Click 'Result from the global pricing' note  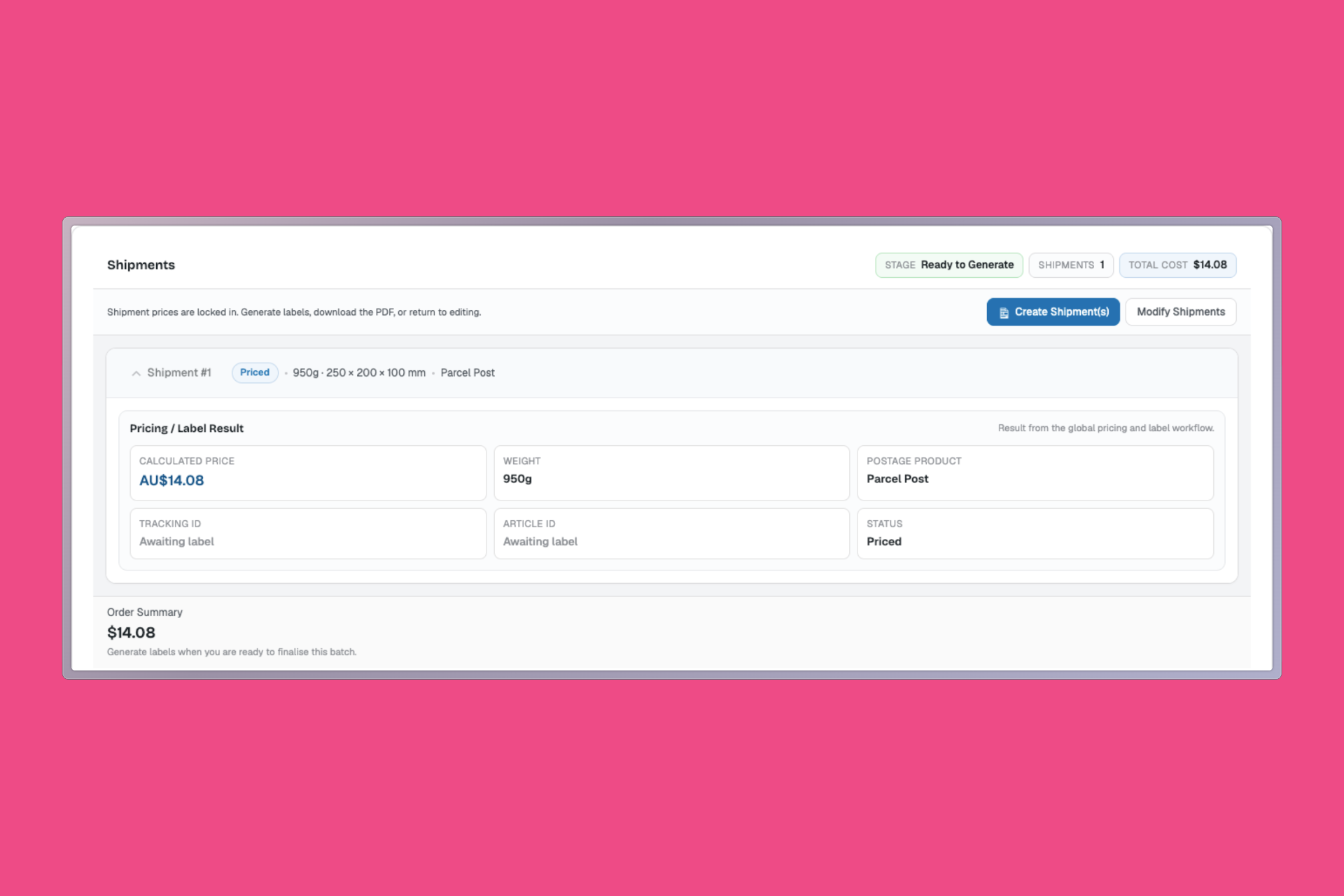1106,428
